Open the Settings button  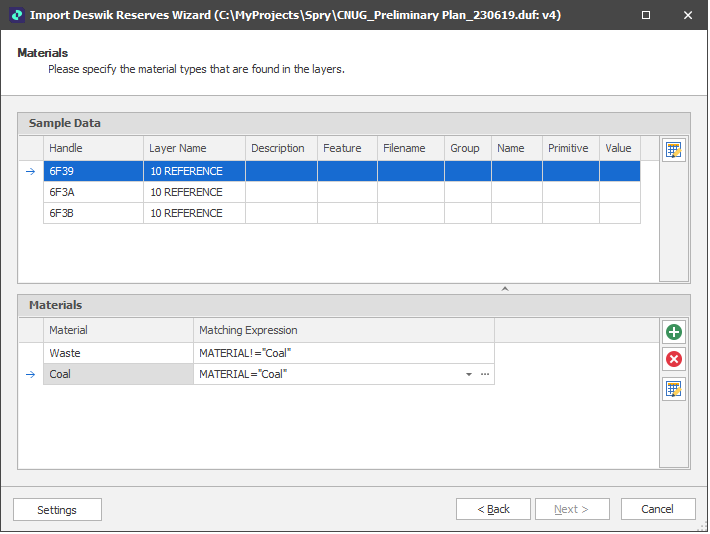(57, 510)
